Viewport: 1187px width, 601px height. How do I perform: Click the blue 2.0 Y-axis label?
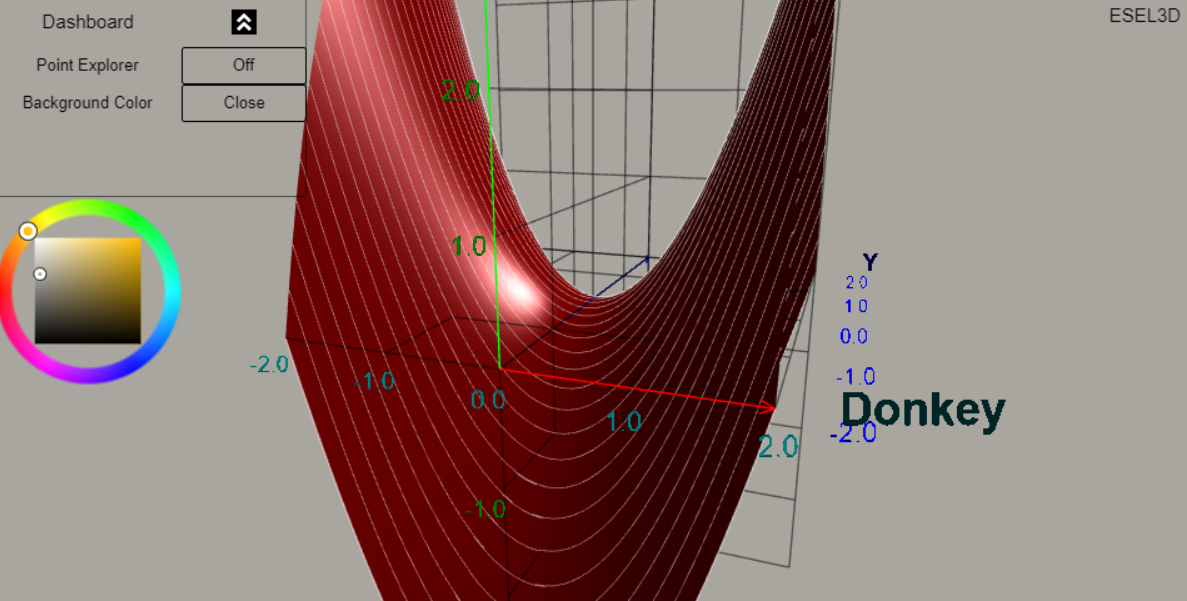pyautogui.click(x=857, y=282)
